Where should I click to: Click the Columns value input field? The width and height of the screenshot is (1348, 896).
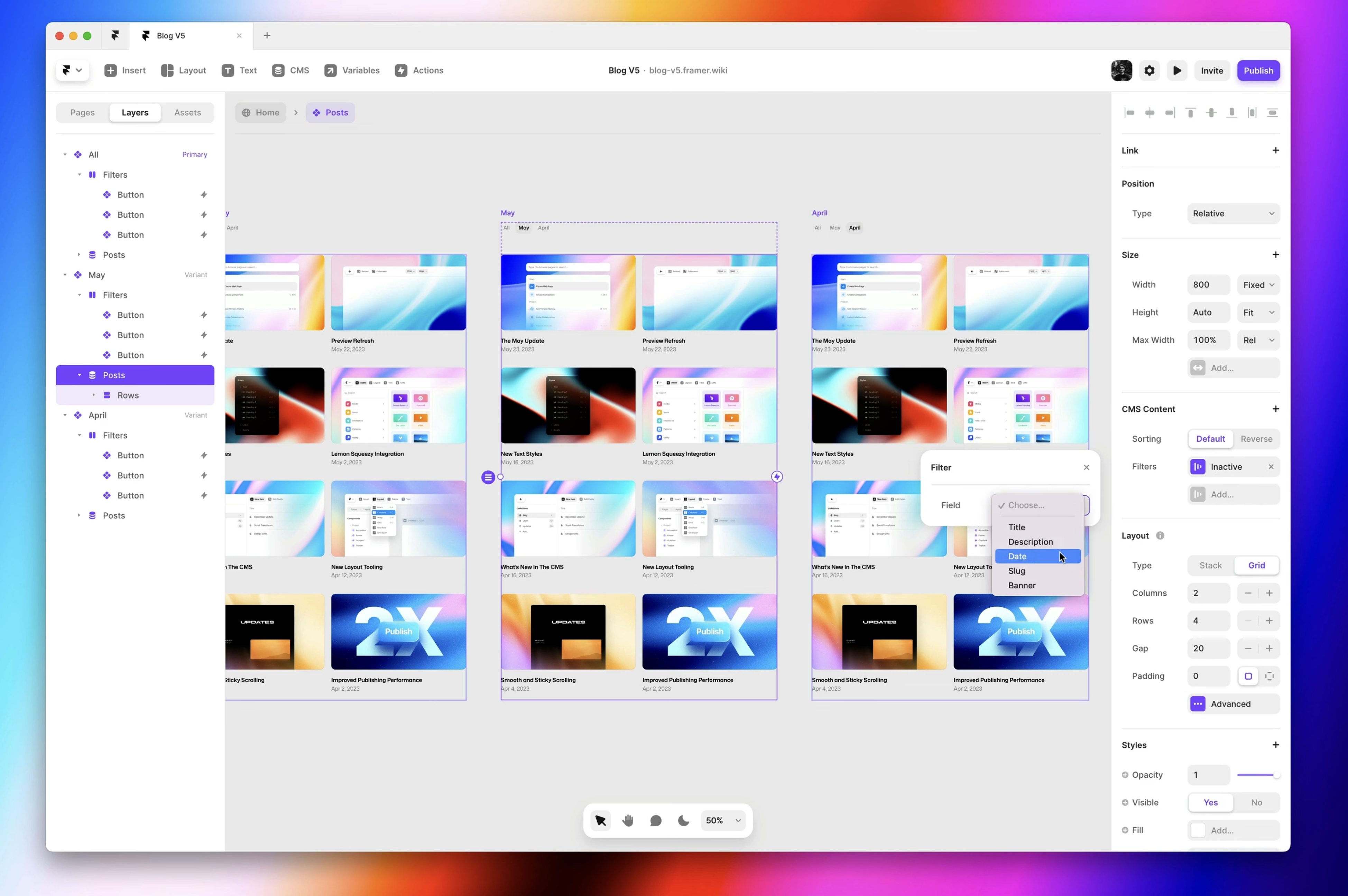point(1208,593)
